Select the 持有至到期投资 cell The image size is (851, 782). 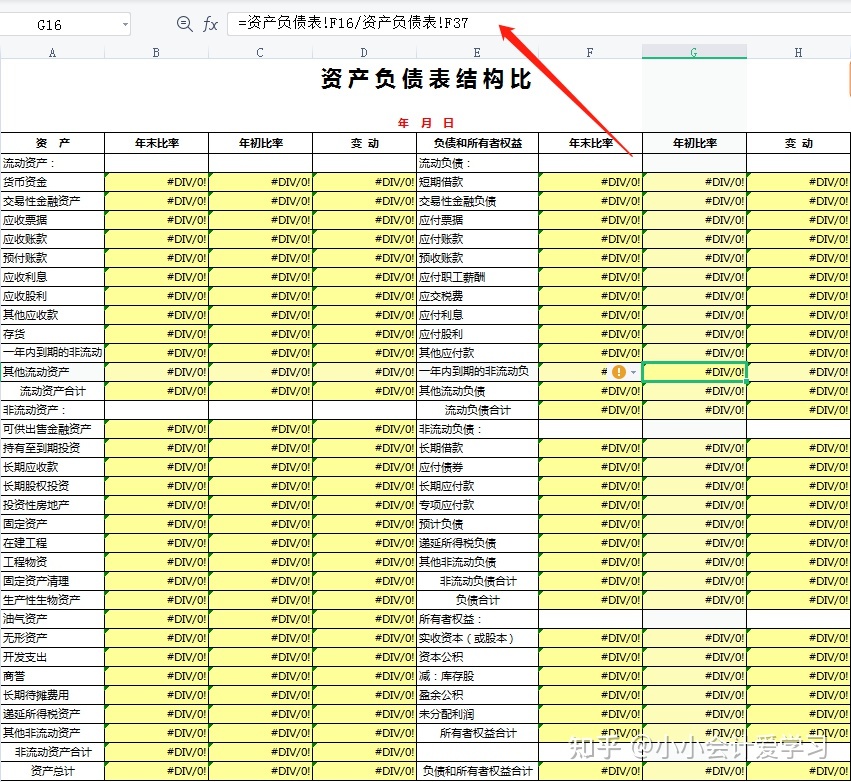(x=52, y=448)
